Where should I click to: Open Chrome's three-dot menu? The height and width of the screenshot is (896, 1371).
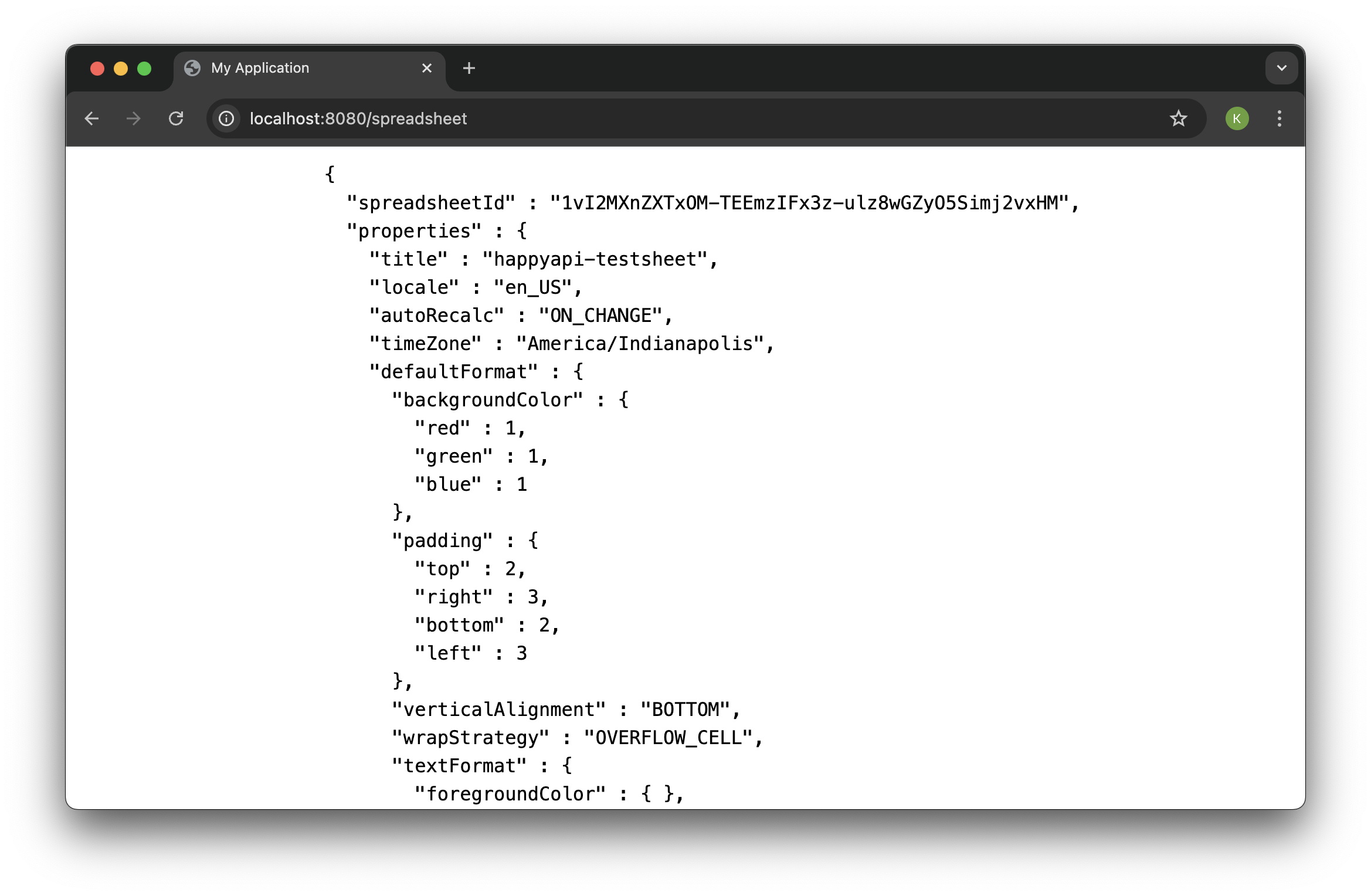click(1280, 118)
